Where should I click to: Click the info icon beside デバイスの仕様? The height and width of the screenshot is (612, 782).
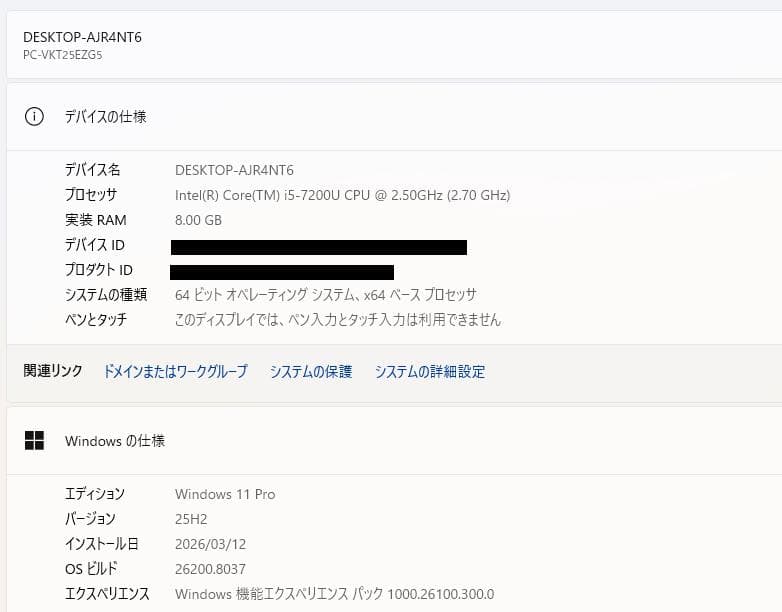(x=34, y=117)
